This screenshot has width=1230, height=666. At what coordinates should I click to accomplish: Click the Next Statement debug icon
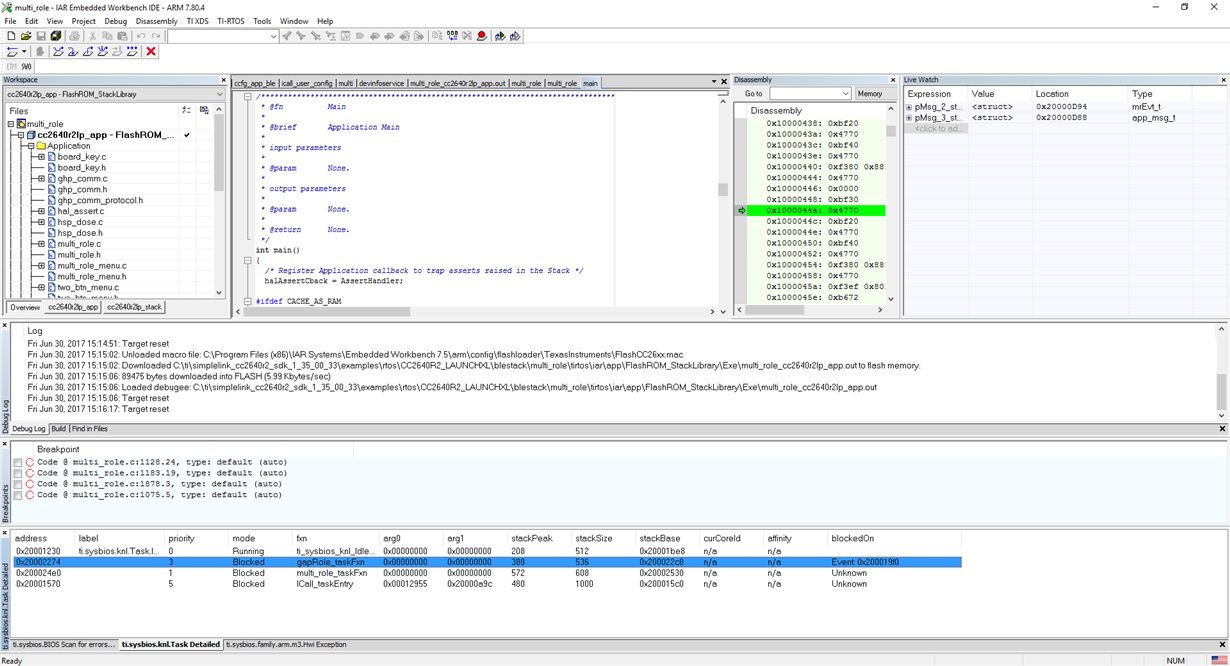click(103, 51)
